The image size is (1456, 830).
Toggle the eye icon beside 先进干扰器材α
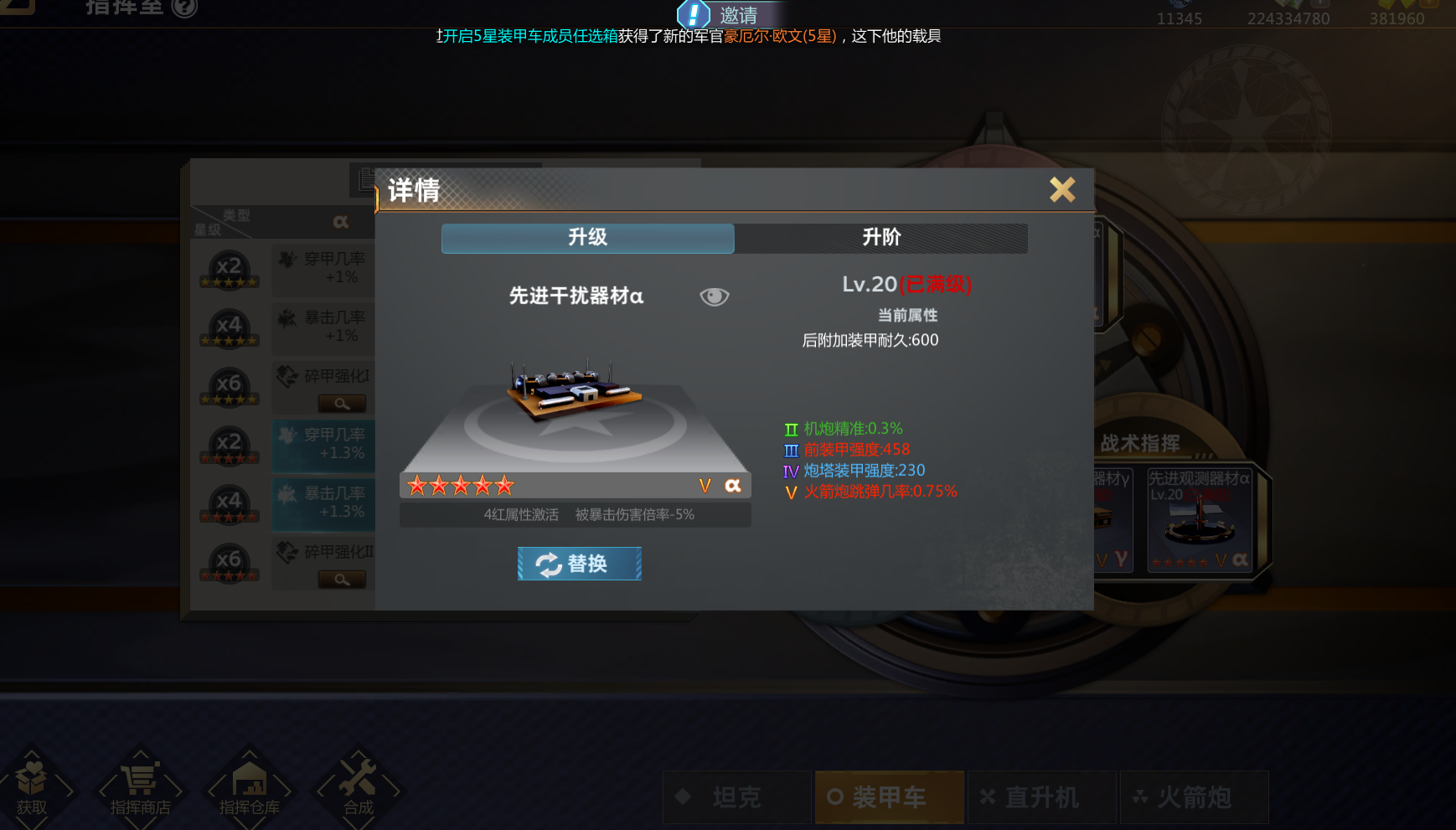(714, 296)
